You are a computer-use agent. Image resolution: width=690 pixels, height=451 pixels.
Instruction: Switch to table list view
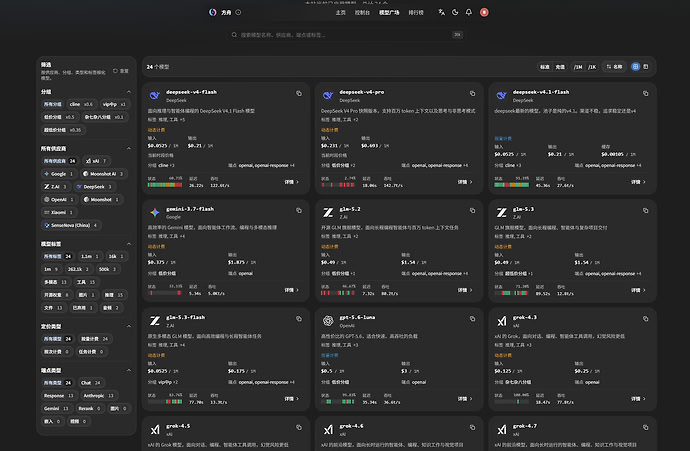(646, 66)
